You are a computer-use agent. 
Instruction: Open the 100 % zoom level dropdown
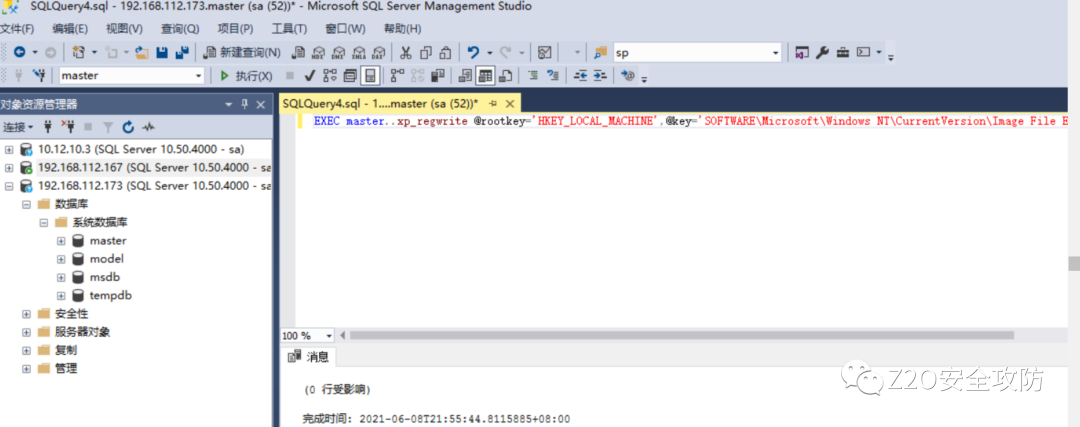pyautogui.click(x=329, y=335)
